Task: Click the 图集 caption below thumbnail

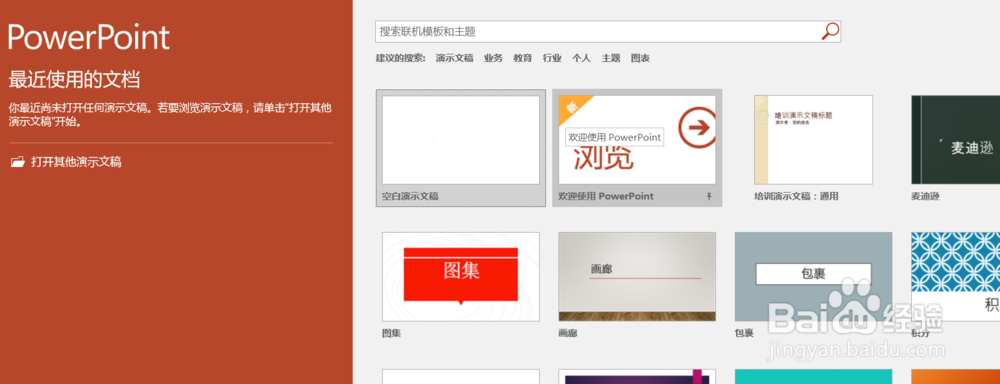Action: tap(392, 333)
